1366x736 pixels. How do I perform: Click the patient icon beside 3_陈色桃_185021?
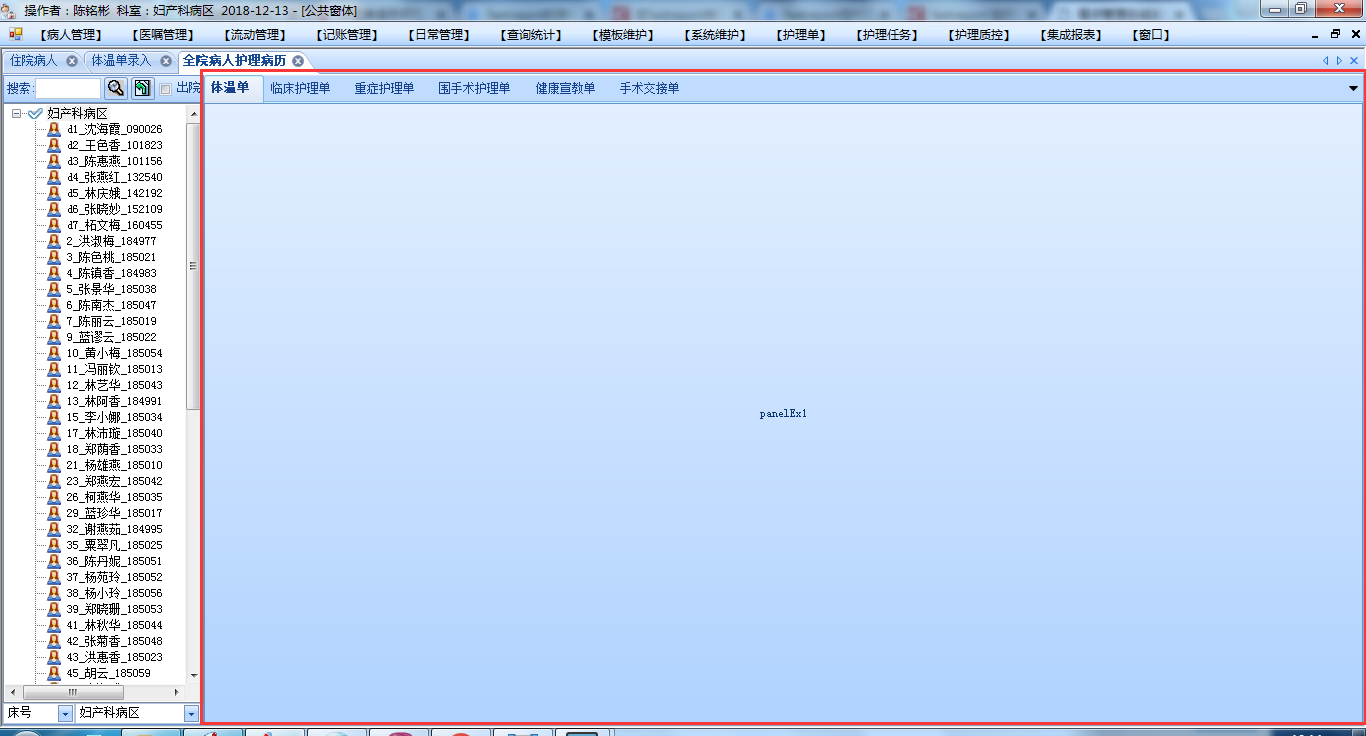54,257
